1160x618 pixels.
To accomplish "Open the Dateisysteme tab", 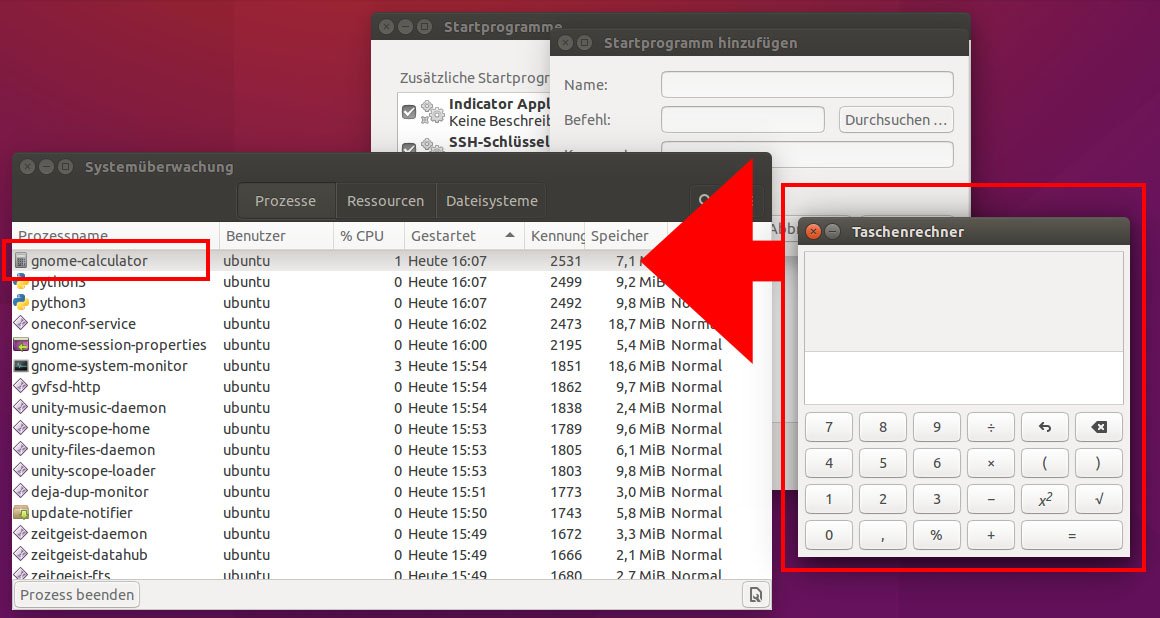I will pos(491,200).
